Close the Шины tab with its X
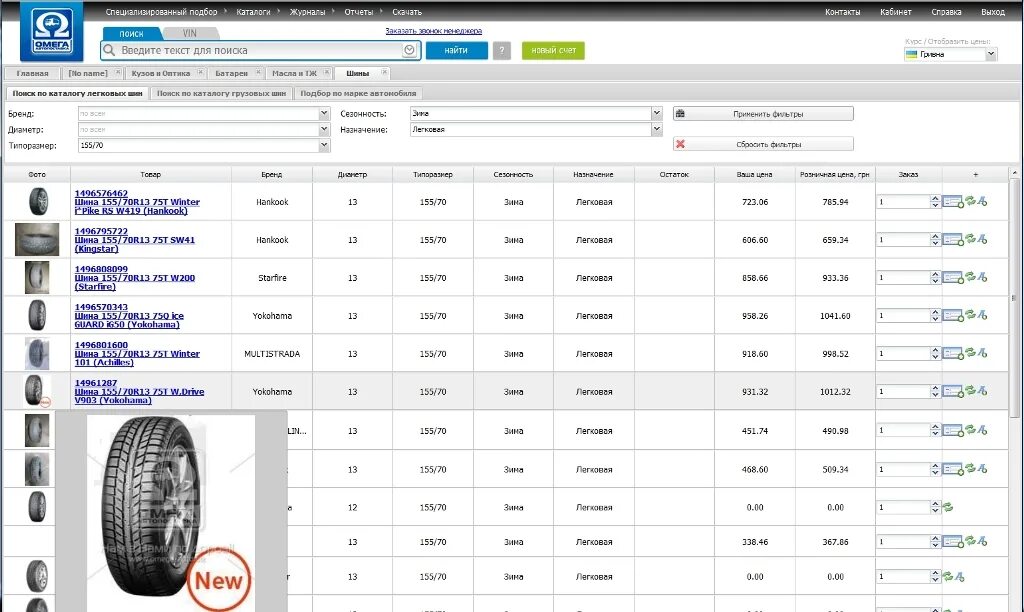1024x612 pixels. click(384, 72)
